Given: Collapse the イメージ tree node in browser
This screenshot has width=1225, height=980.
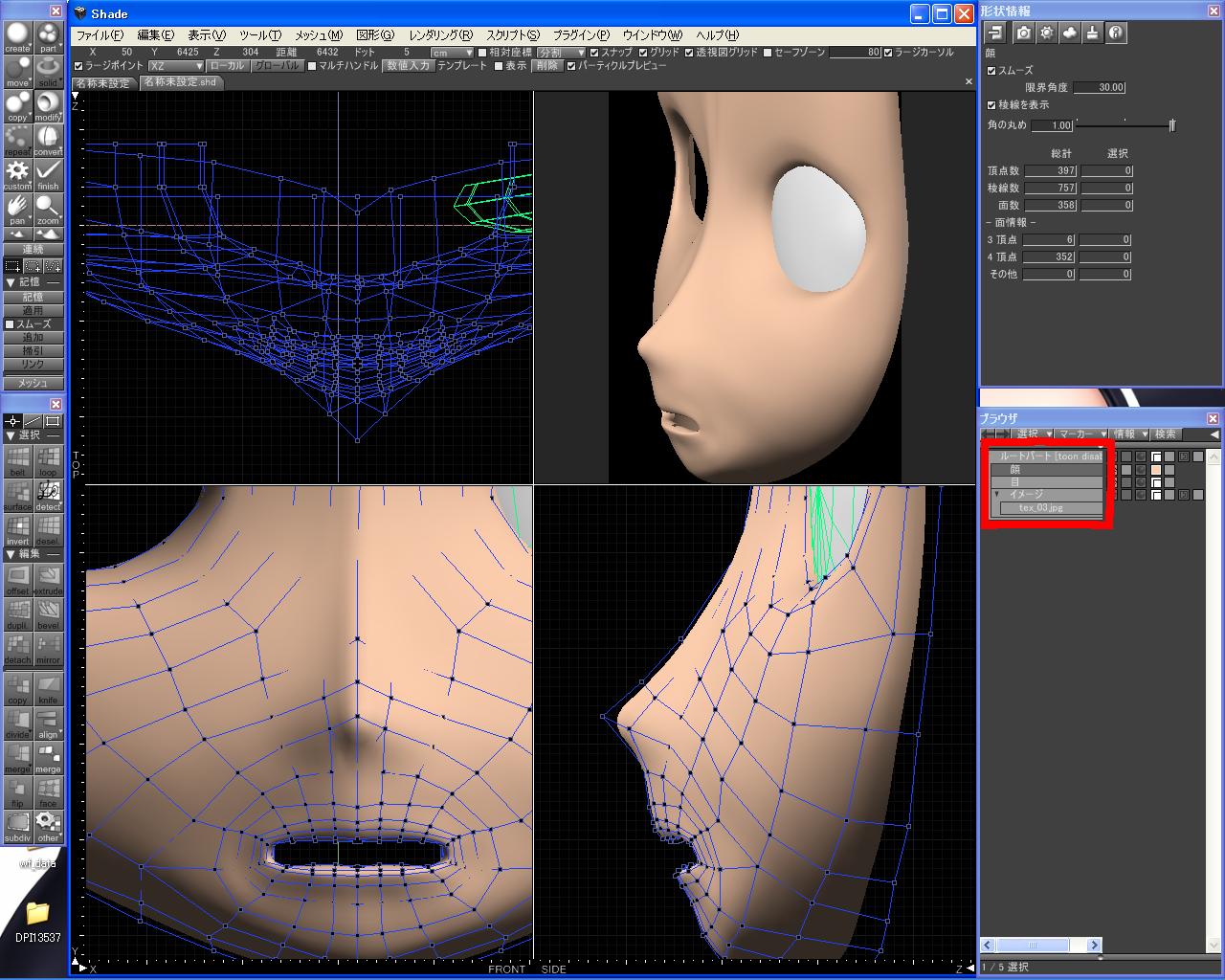Looking at the screenshot, I should coord(996,495).
